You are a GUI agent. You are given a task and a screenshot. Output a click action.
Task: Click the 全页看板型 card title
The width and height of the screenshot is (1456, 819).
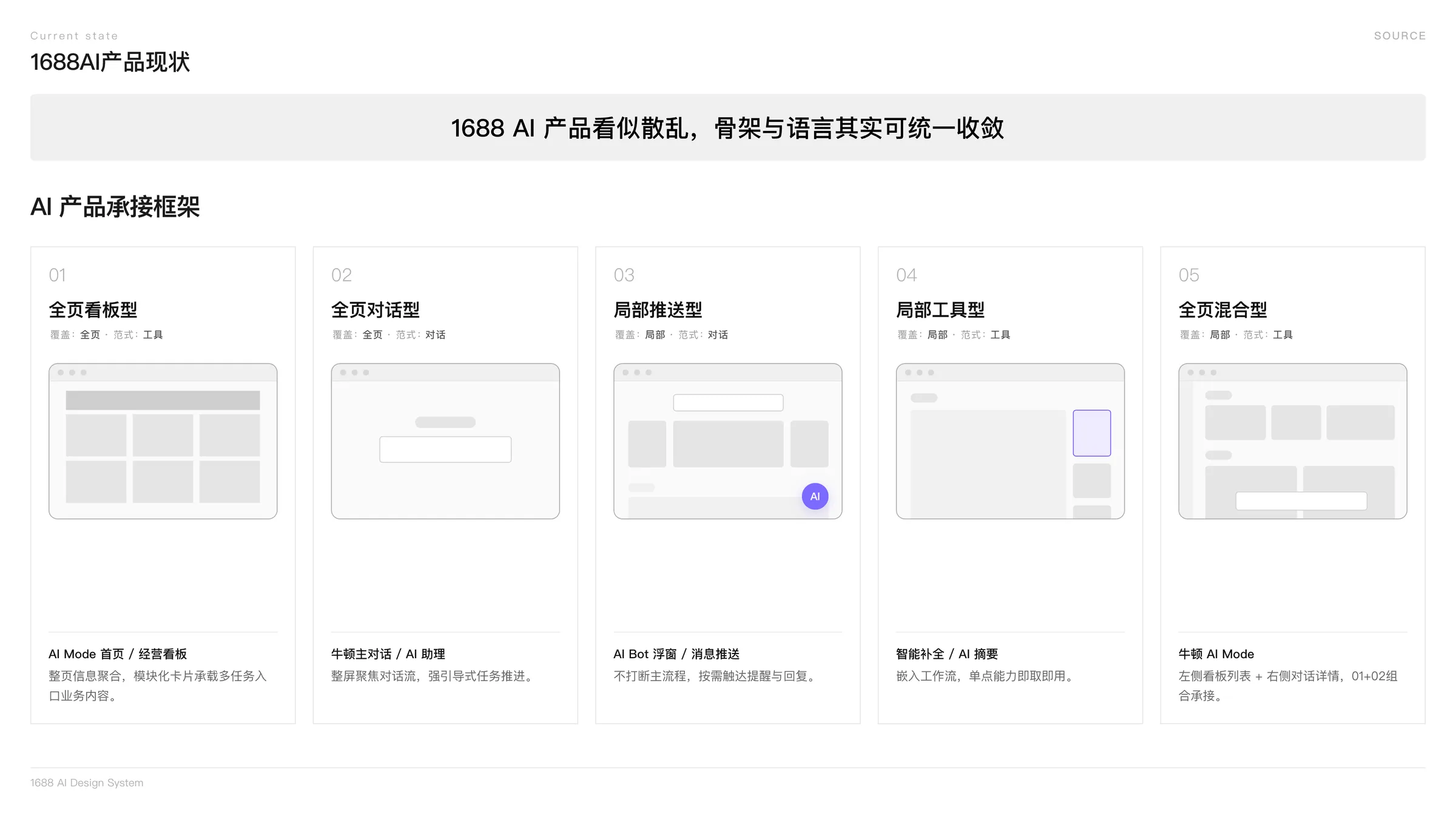[x=93, y=310]
